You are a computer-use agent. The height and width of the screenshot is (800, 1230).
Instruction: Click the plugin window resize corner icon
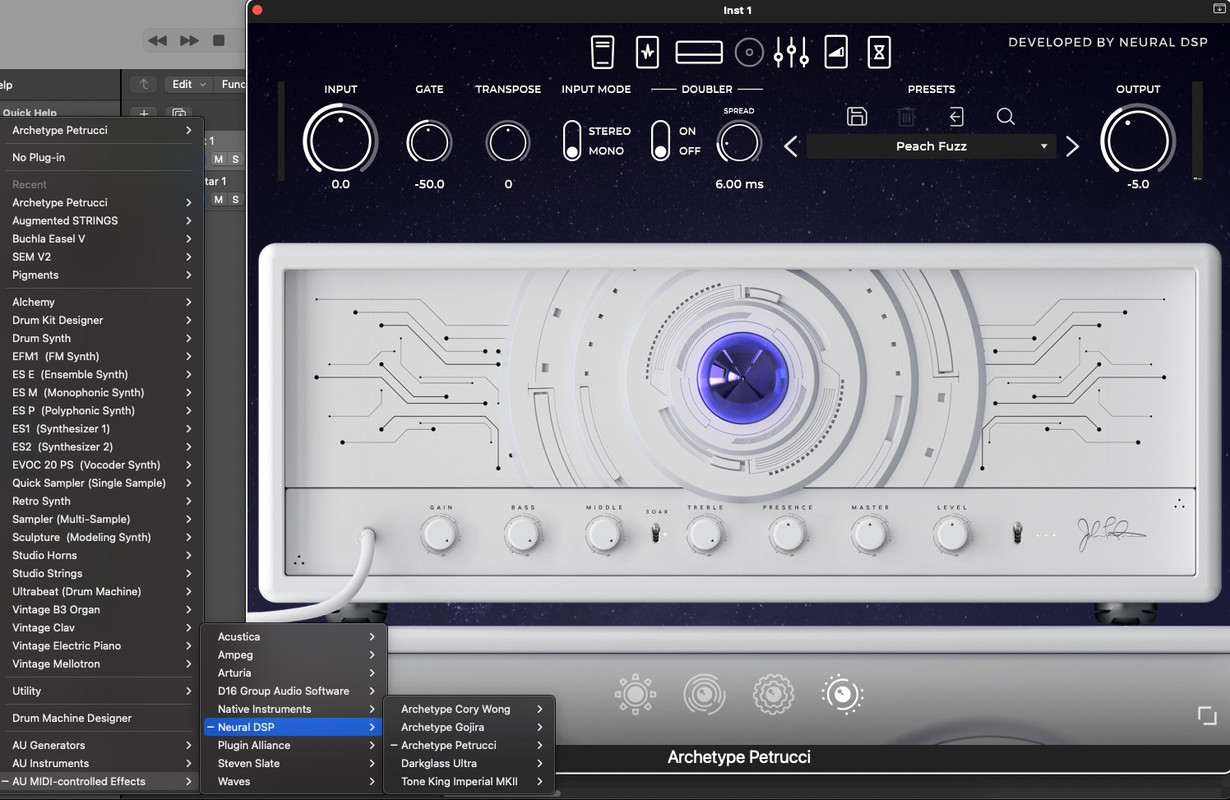[1206, 715]
